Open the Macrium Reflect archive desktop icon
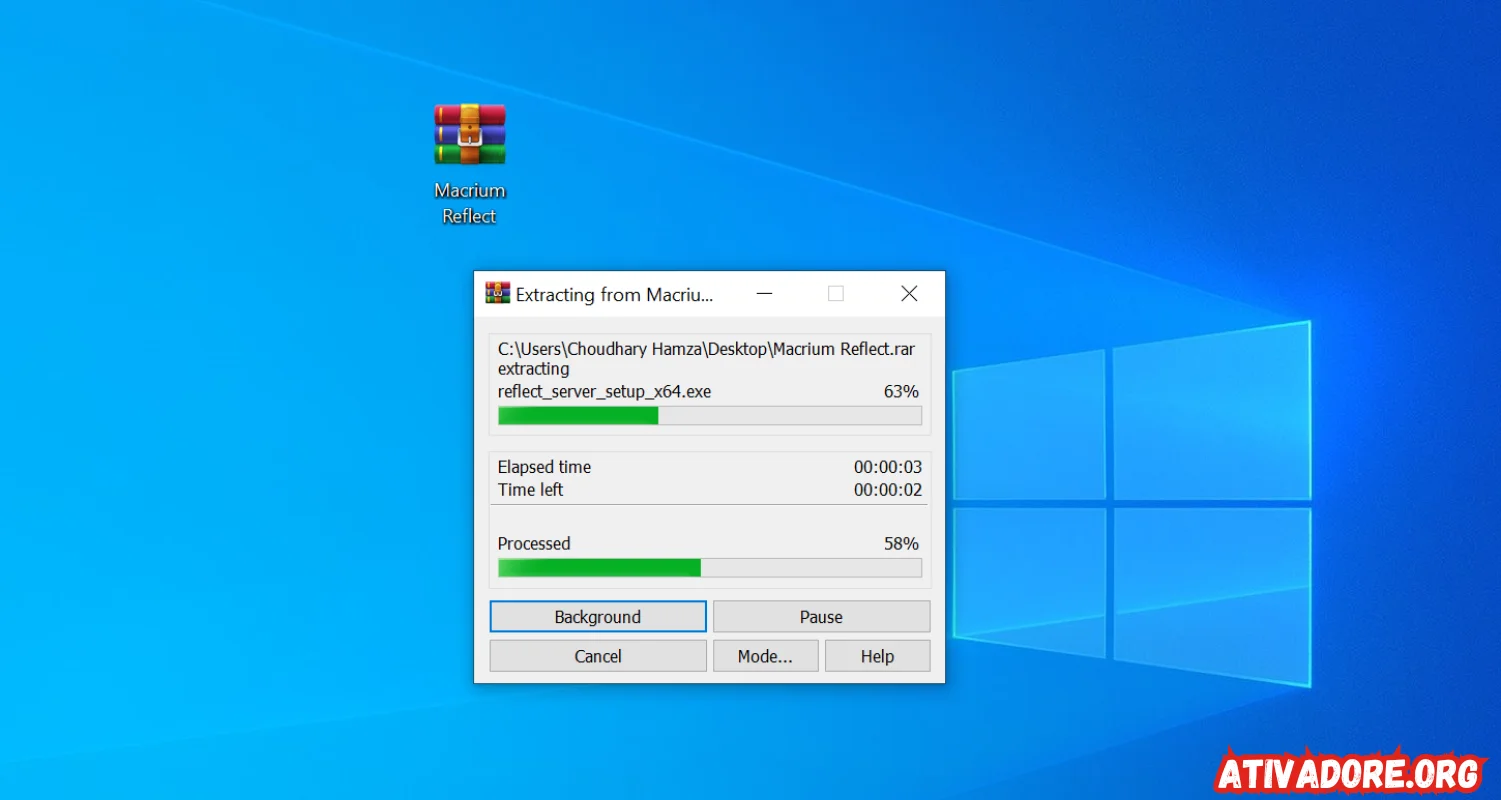The height and width of the screenshot is (800, 1501). 469,134
